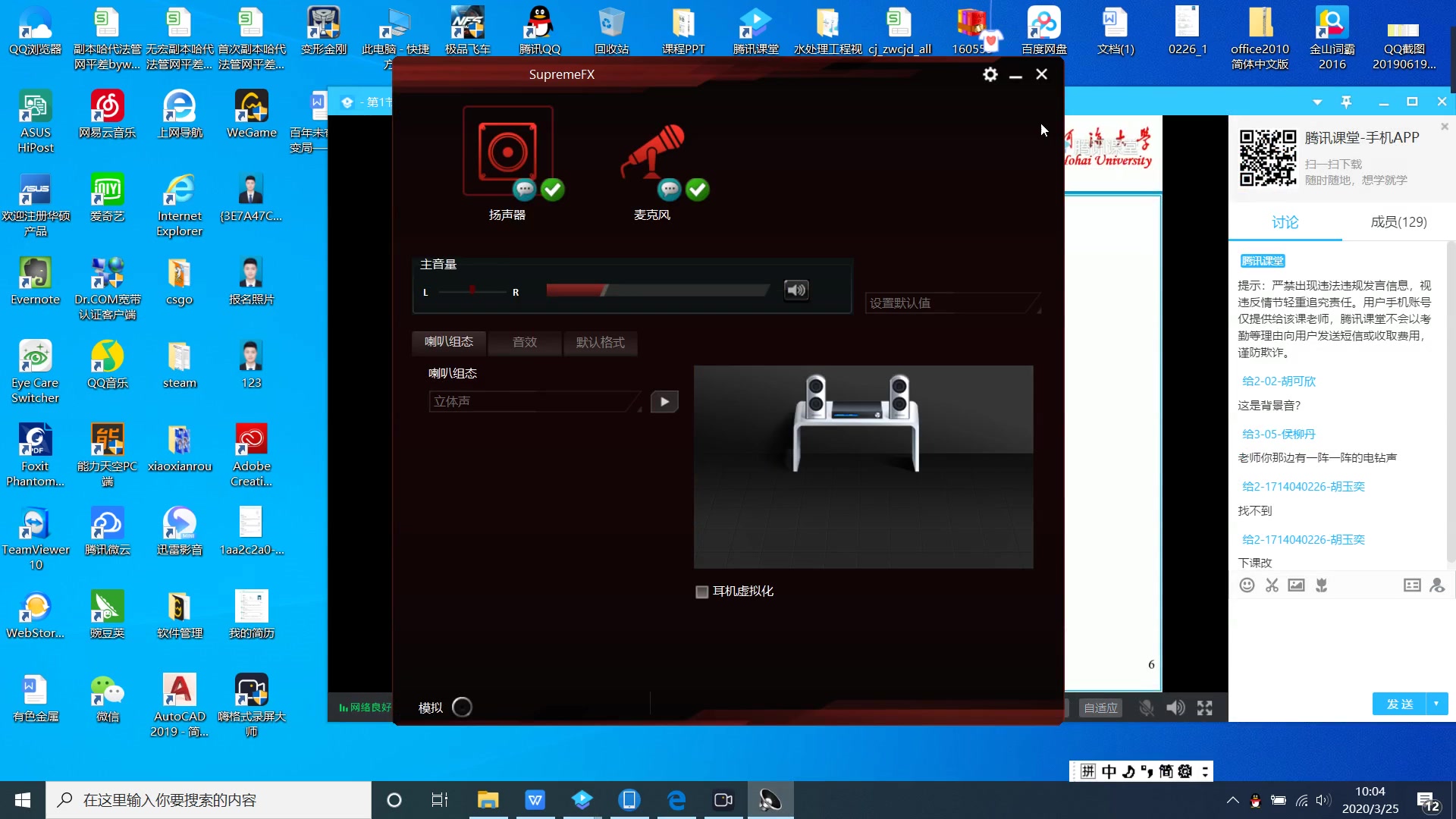The height and width of the screenshot is (819, 1456).
Task: Expand the 发送 button dropdown arrow
Action: tap(1436, 704)
